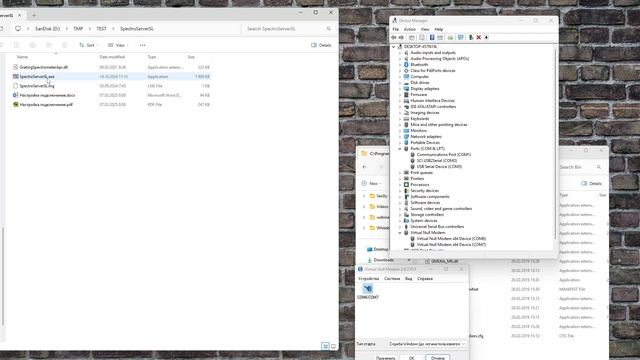Select GratingSpectrometerApi.dll file

44,67
